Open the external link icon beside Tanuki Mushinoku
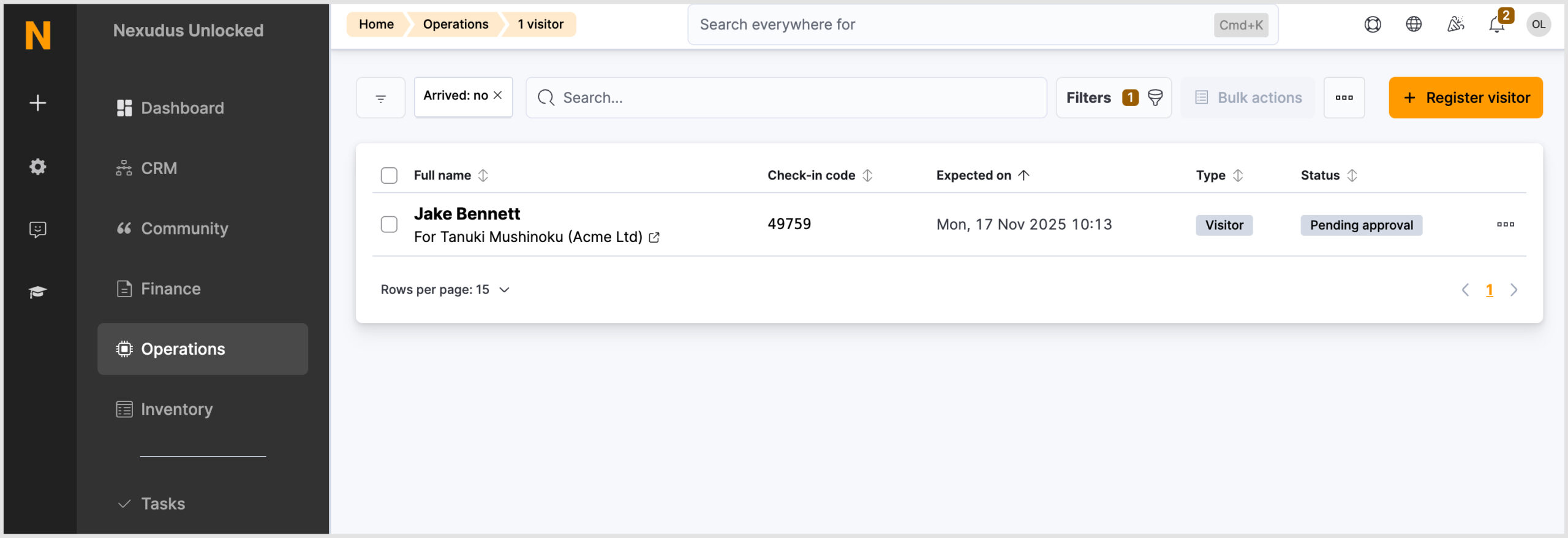Viewport: 1568px width, 538px height. (654, 237)
